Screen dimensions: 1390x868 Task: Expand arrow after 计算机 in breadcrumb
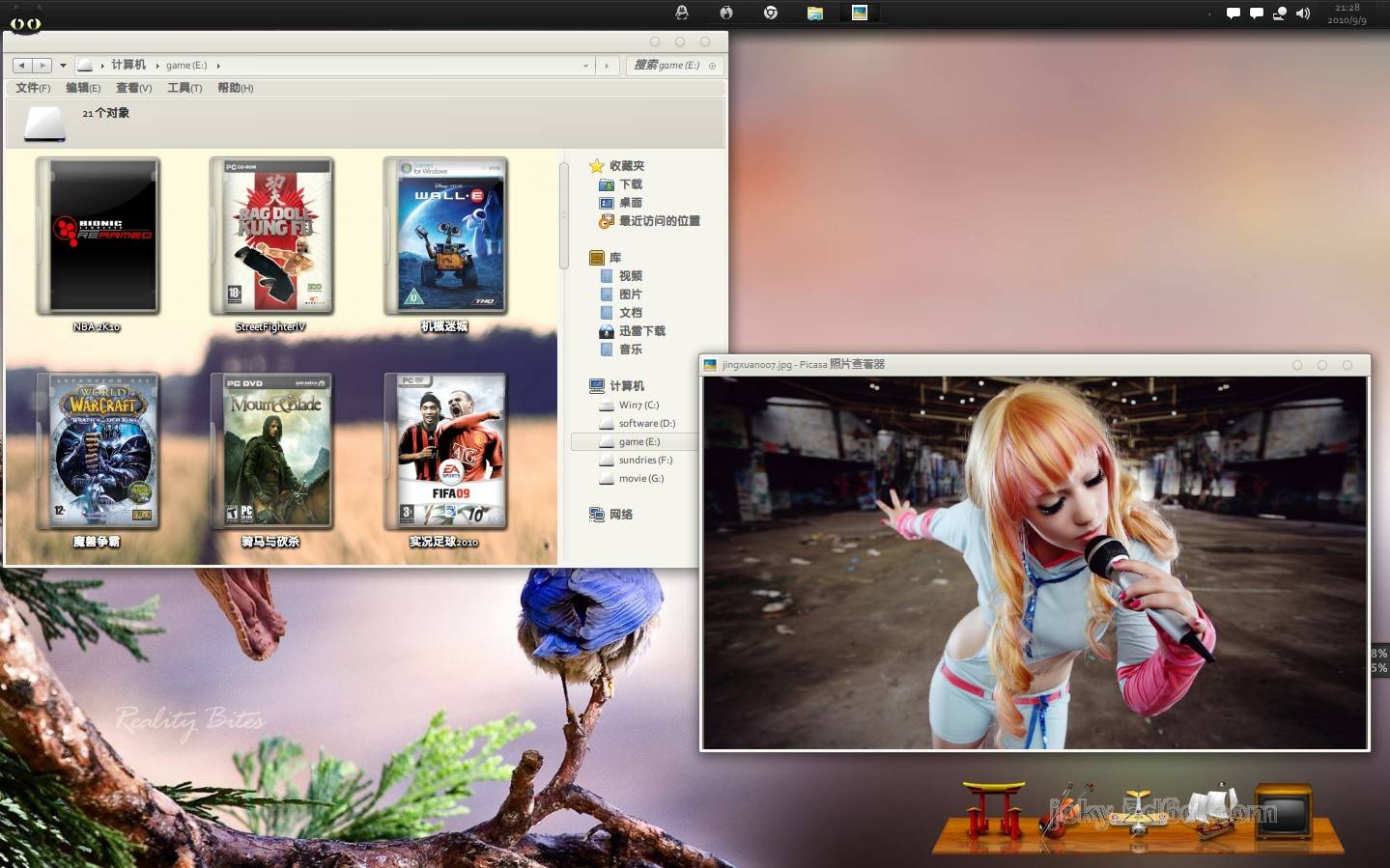point(157,66)
